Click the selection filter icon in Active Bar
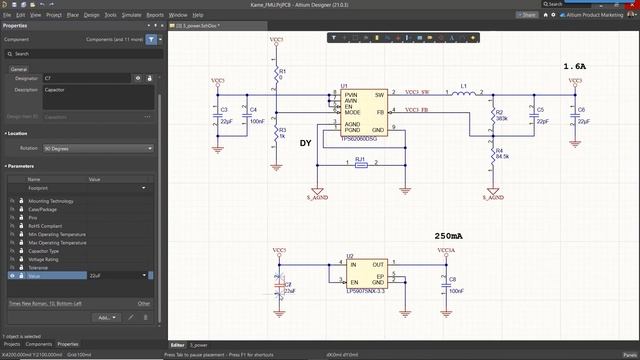This screenshot has width=640, height=360. coord(334,38)
